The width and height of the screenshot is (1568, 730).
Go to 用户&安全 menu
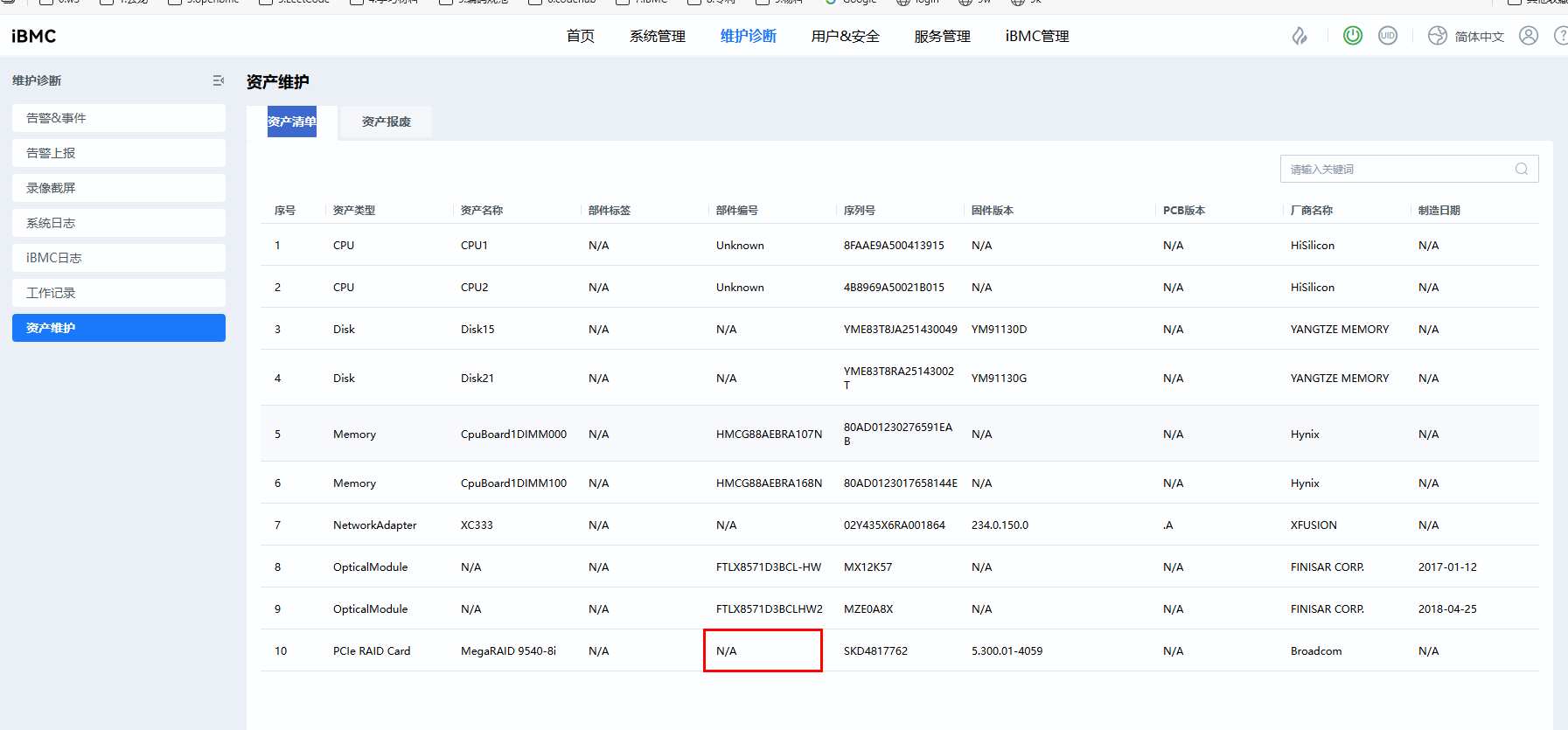coord(845,36)
